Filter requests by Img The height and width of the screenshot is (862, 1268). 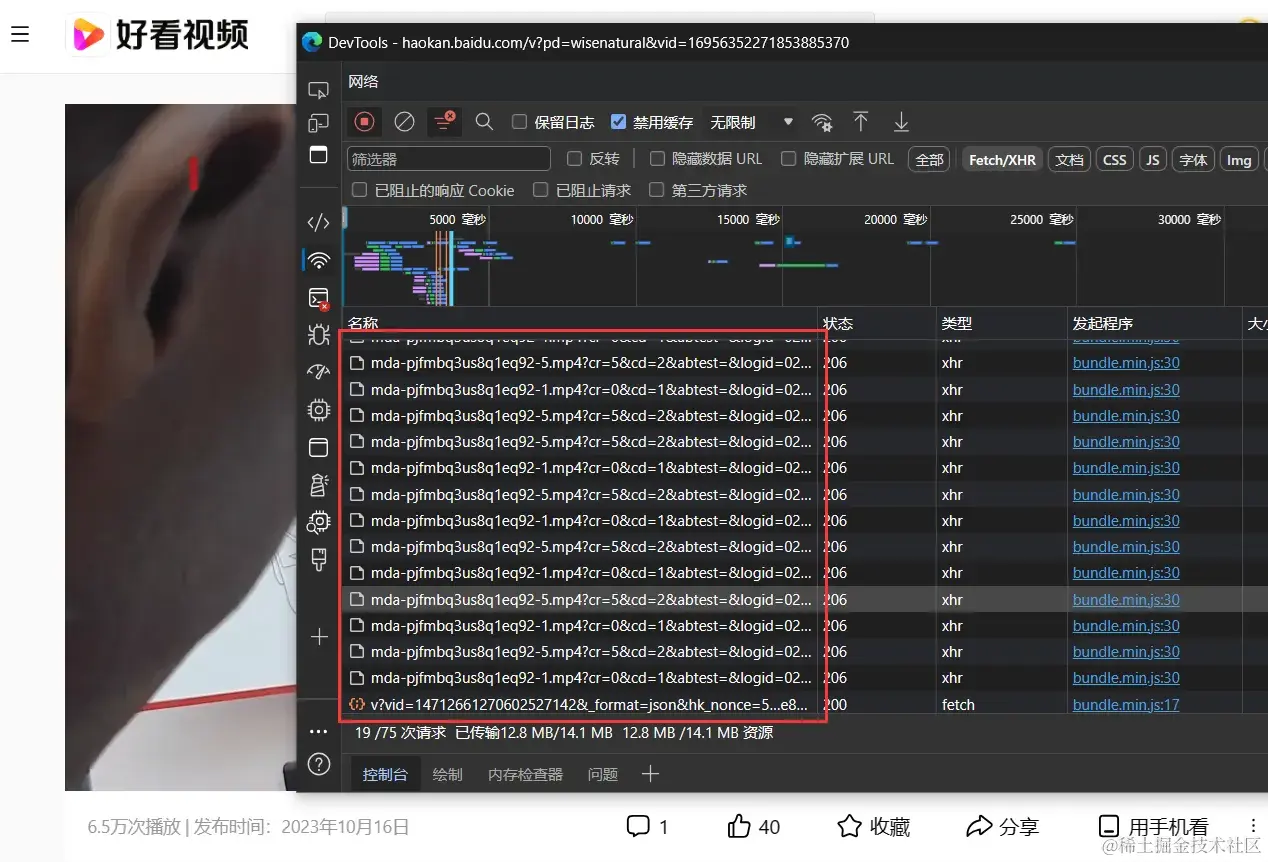click(x=1239, y=159)
